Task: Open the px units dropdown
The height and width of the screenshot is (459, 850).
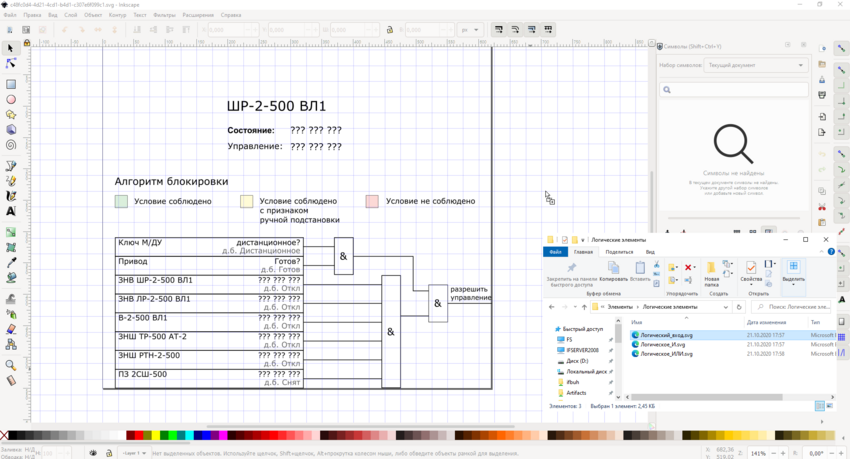Action: (x=468, y=30)
